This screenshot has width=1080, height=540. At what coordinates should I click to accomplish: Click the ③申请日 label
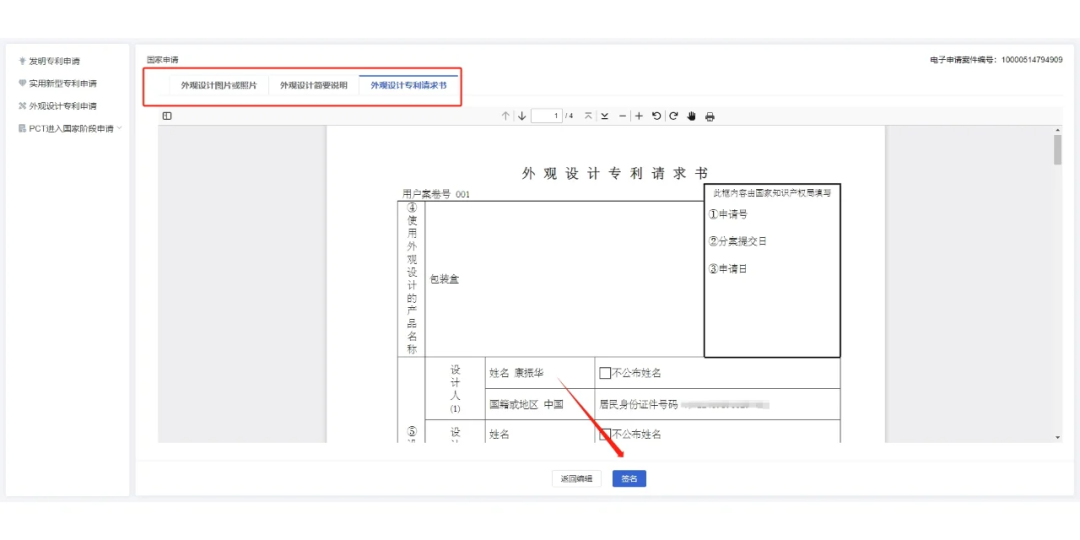[728, 269]
